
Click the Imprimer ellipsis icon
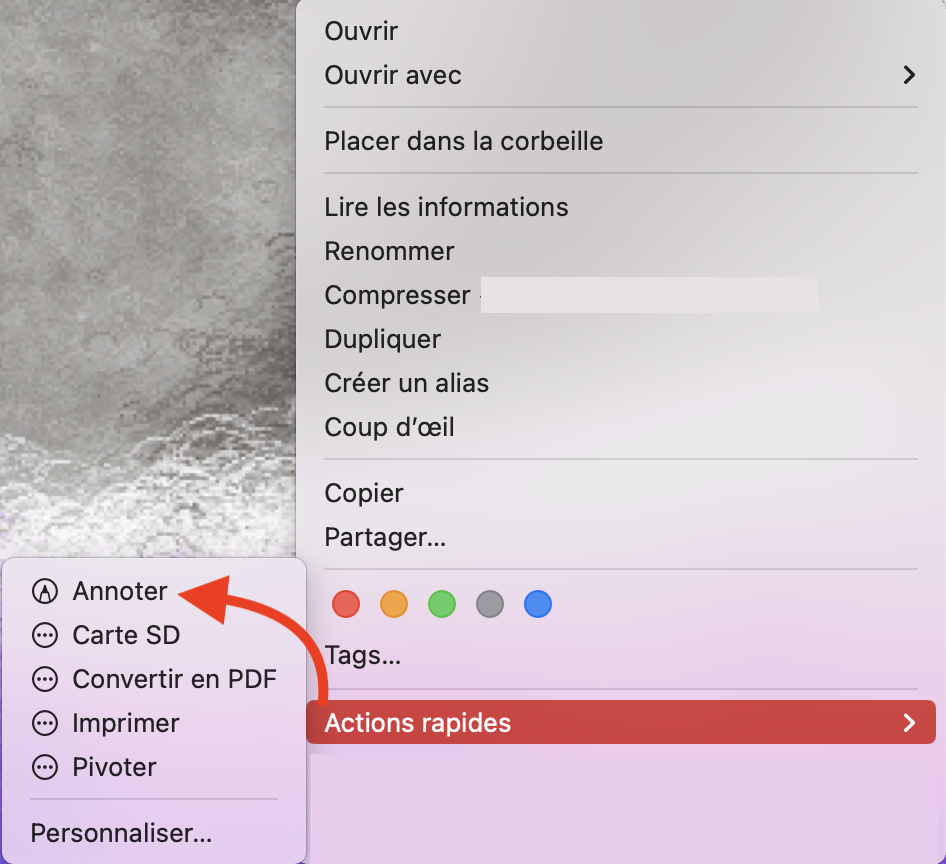click(44, 724)
